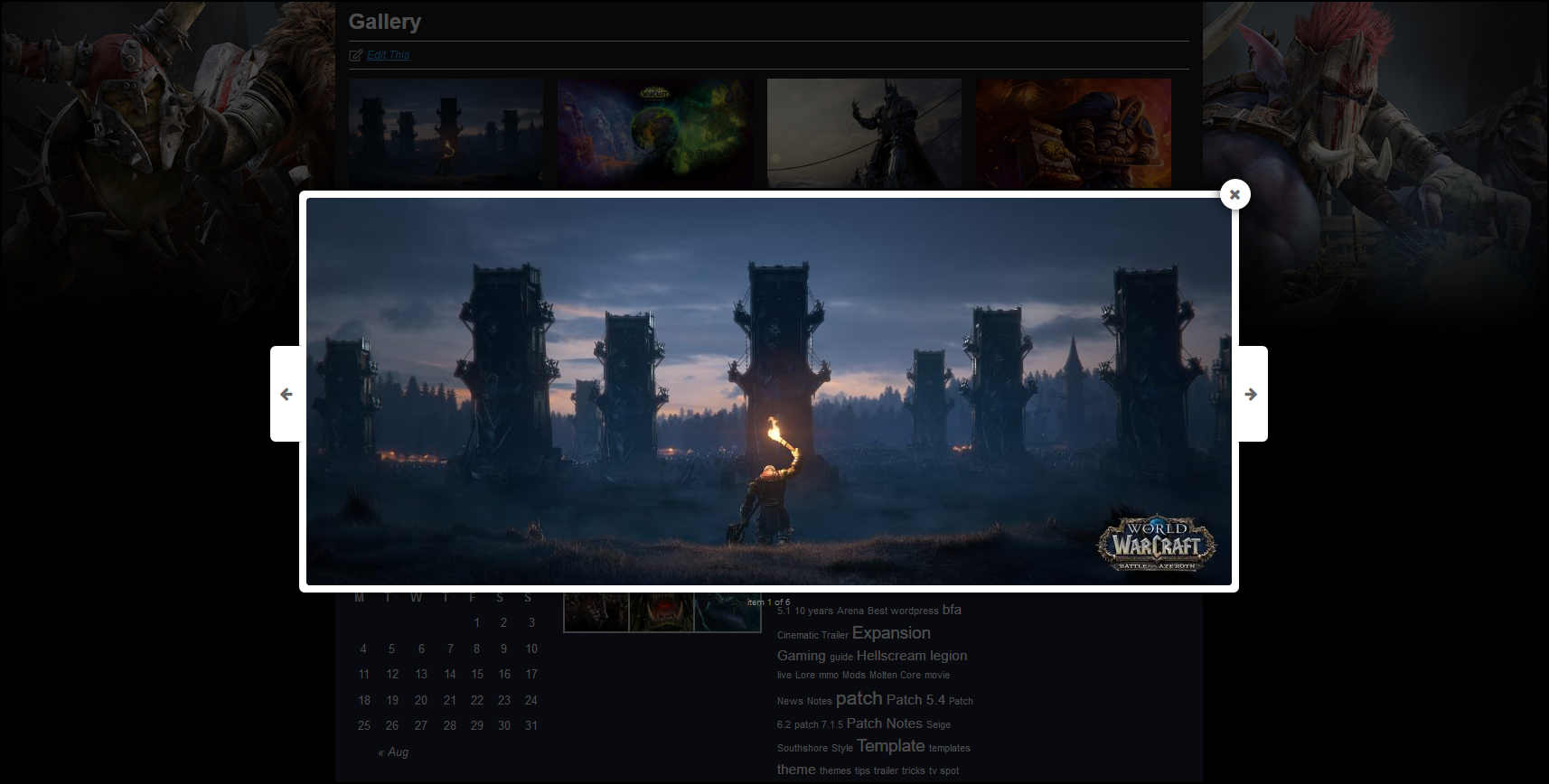Image resolution: width=1549 pixels, height=784 pixels.
Task: Select calendar date 22
Action: pyautogui.click(x=477, y=700)
